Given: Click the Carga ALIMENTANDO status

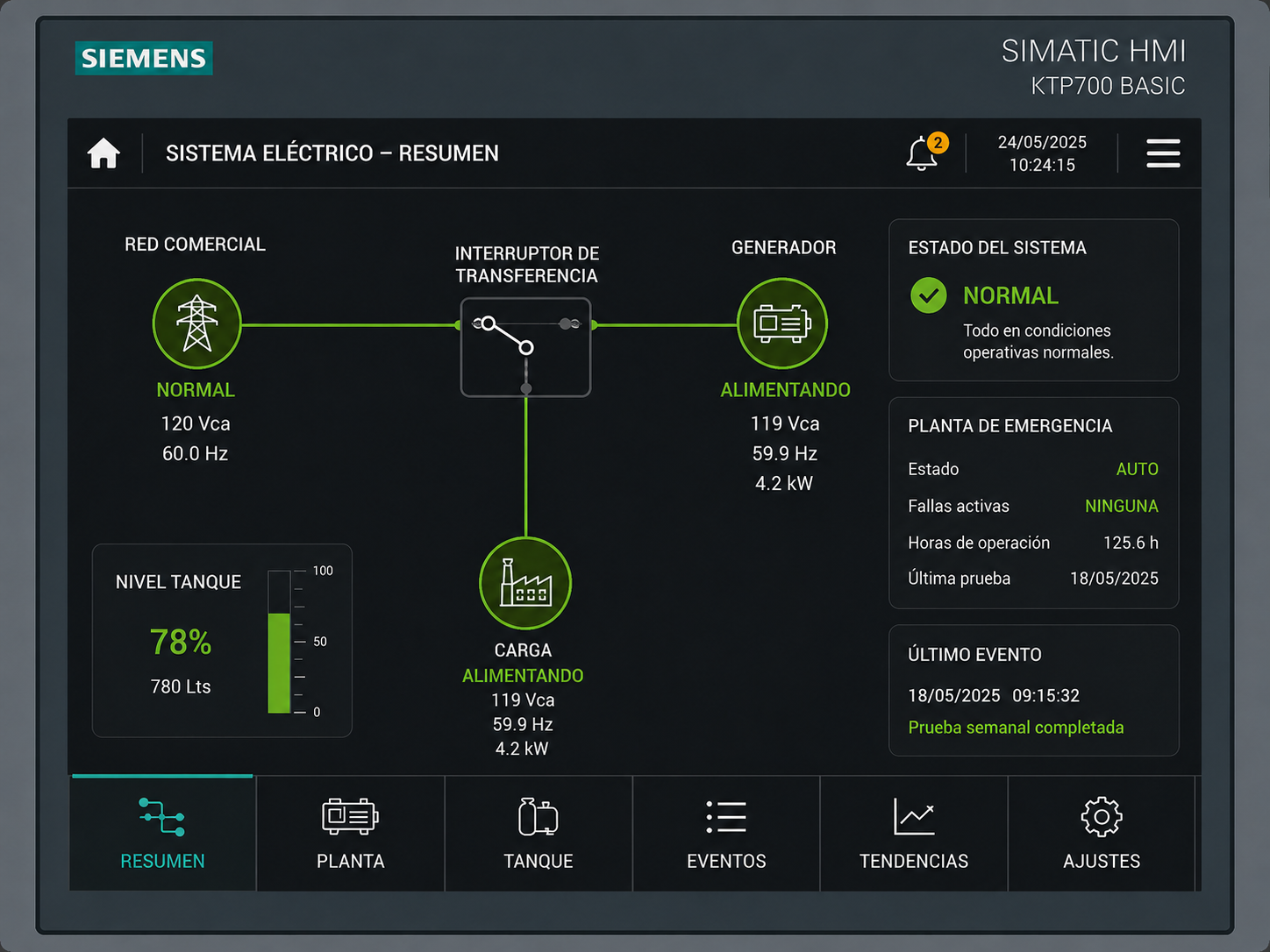Looking at the screenshot, I should coord(523,676).
